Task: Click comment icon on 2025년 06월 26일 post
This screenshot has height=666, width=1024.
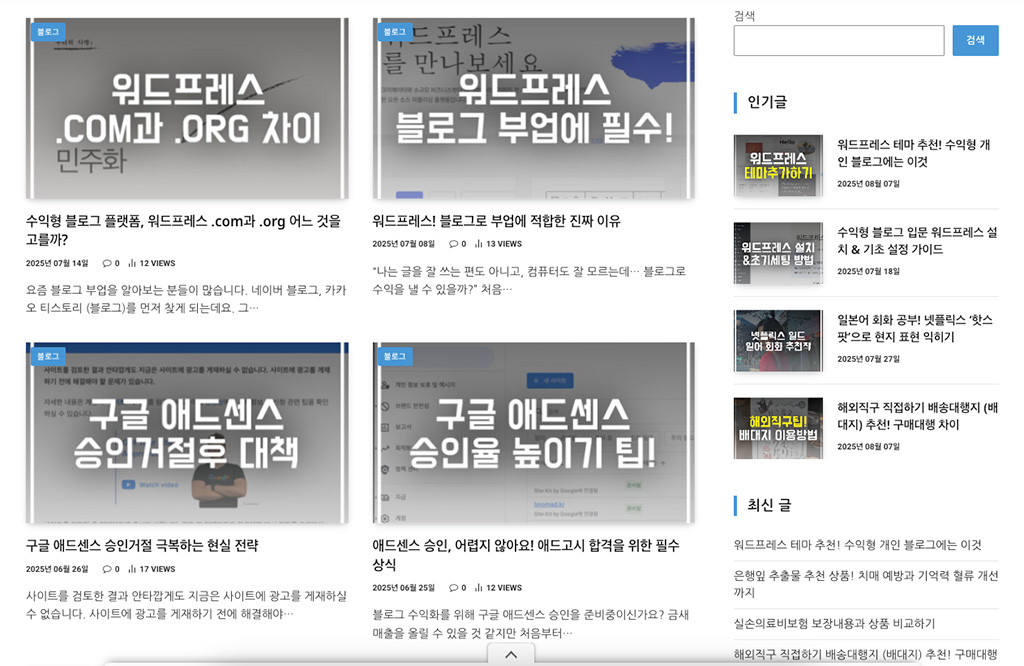Action: click(107, 569)
